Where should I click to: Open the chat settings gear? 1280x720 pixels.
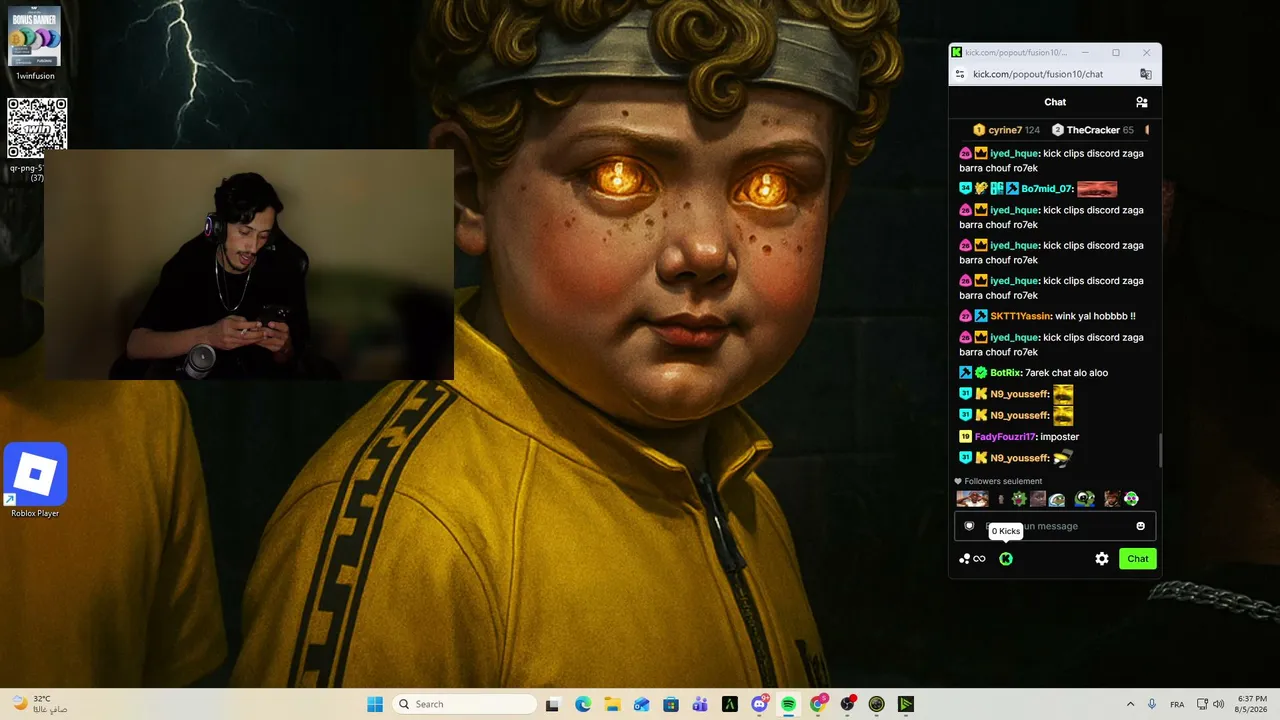[x=1102, y=559]
